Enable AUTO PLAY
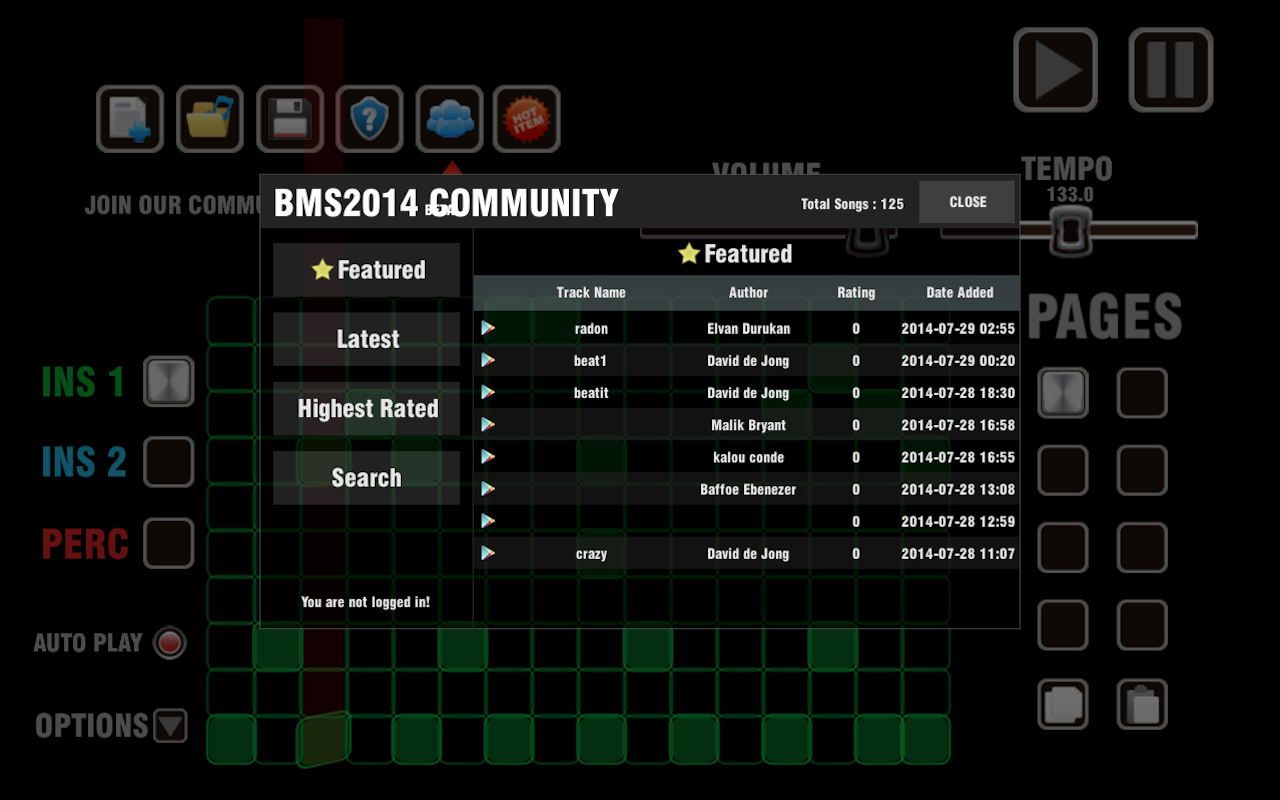 tap(170, 643)
